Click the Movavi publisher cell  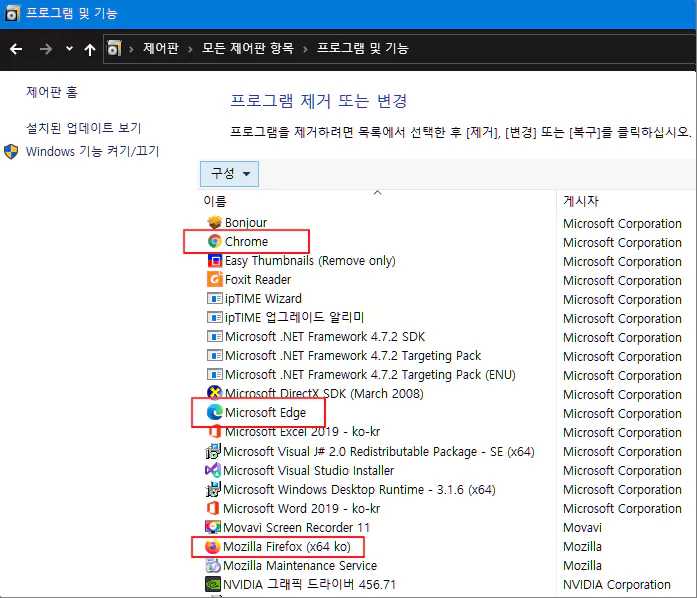(582, 527)
